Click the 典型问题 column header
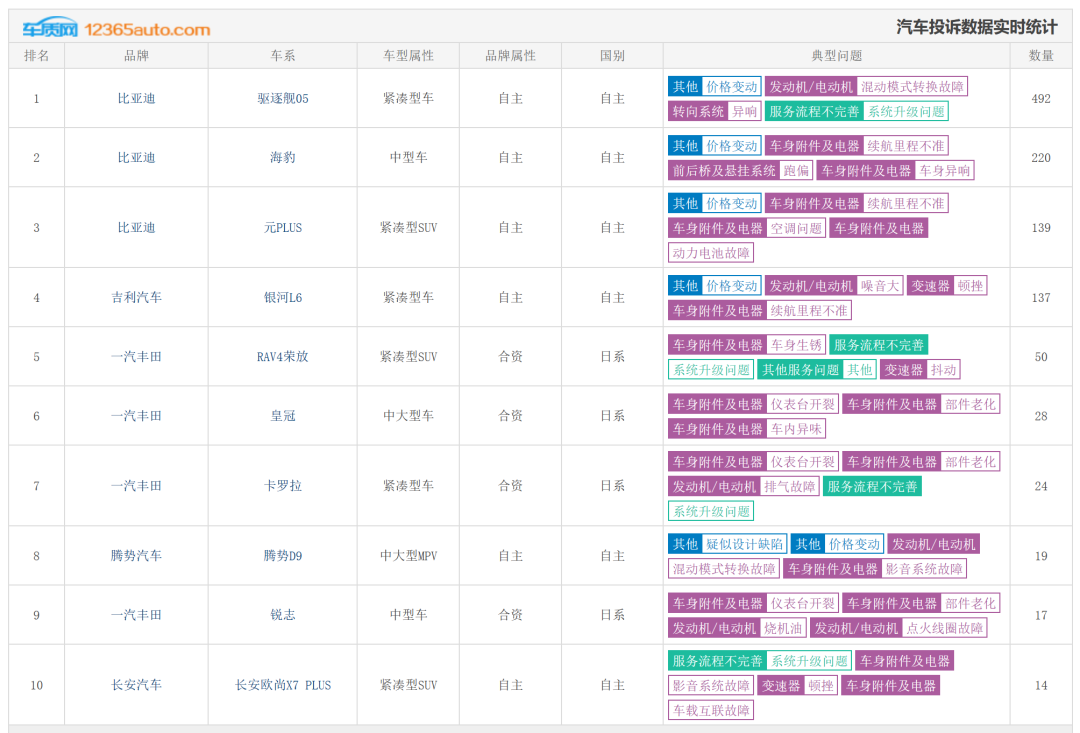This screenshot has height=733, width=1080. (837, 56)
